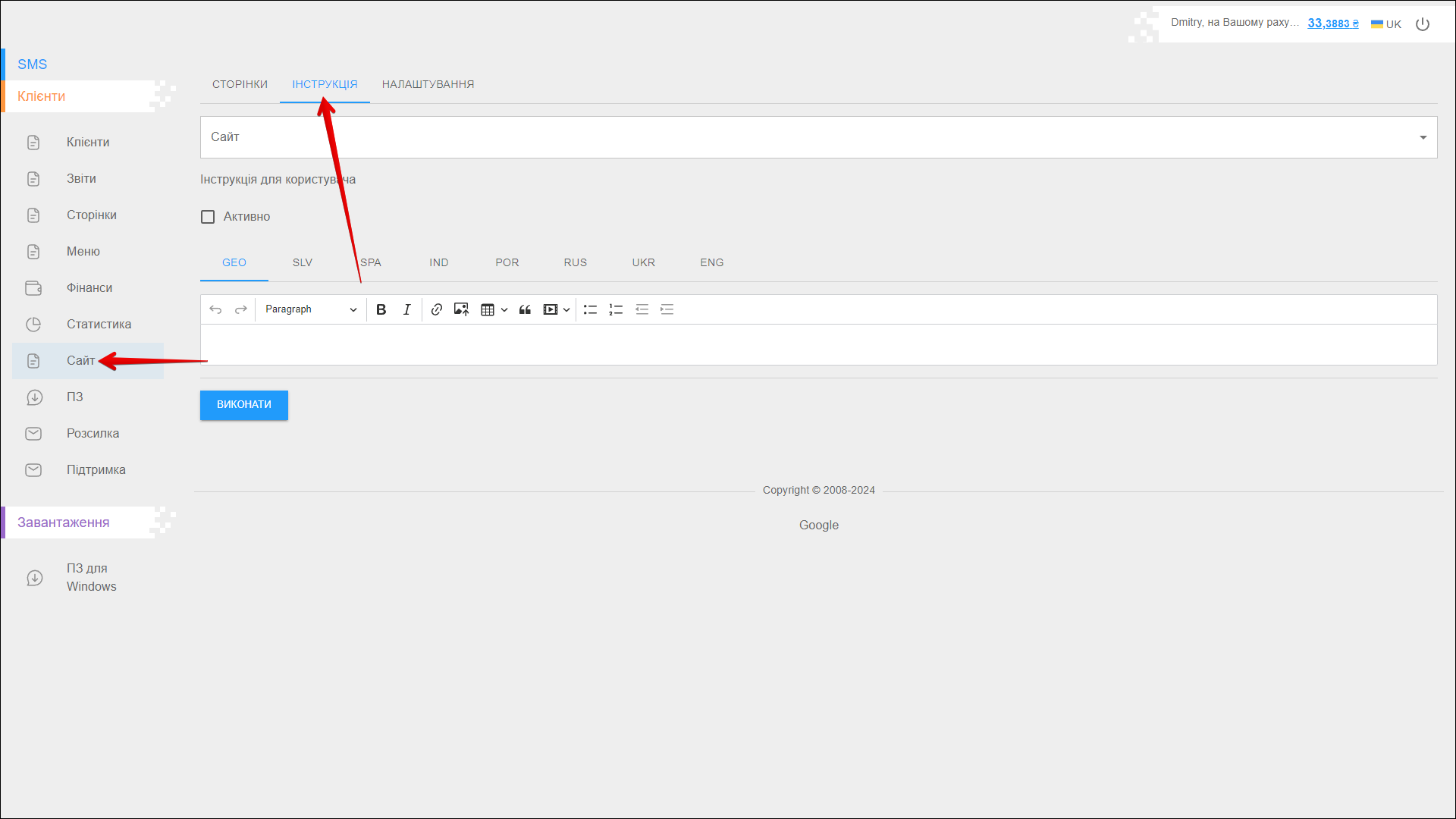Switch to the Налаштування tab

point(428,84)
